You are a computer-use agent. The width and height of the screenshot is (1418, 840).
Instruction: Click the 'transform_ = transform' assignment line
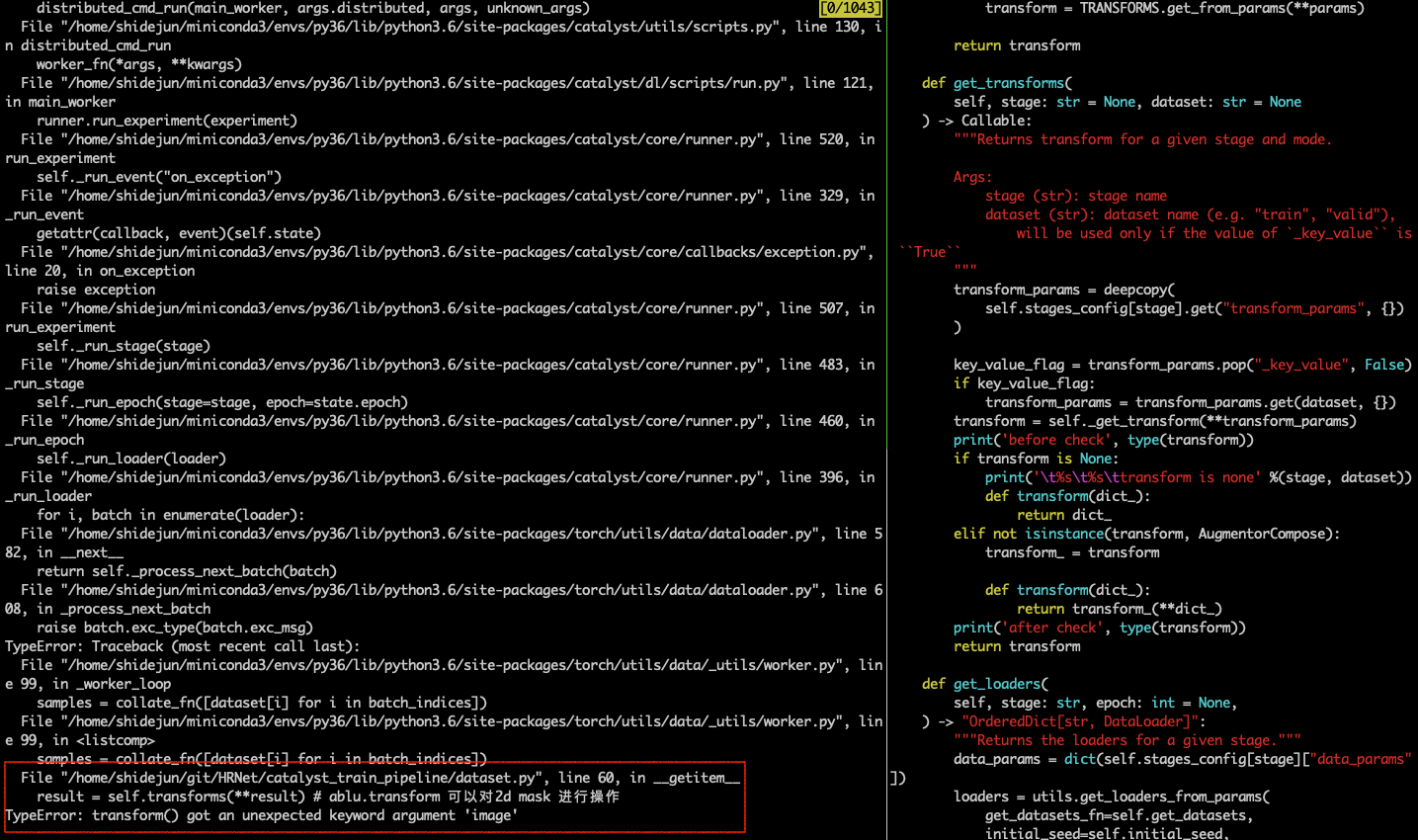1072,552
